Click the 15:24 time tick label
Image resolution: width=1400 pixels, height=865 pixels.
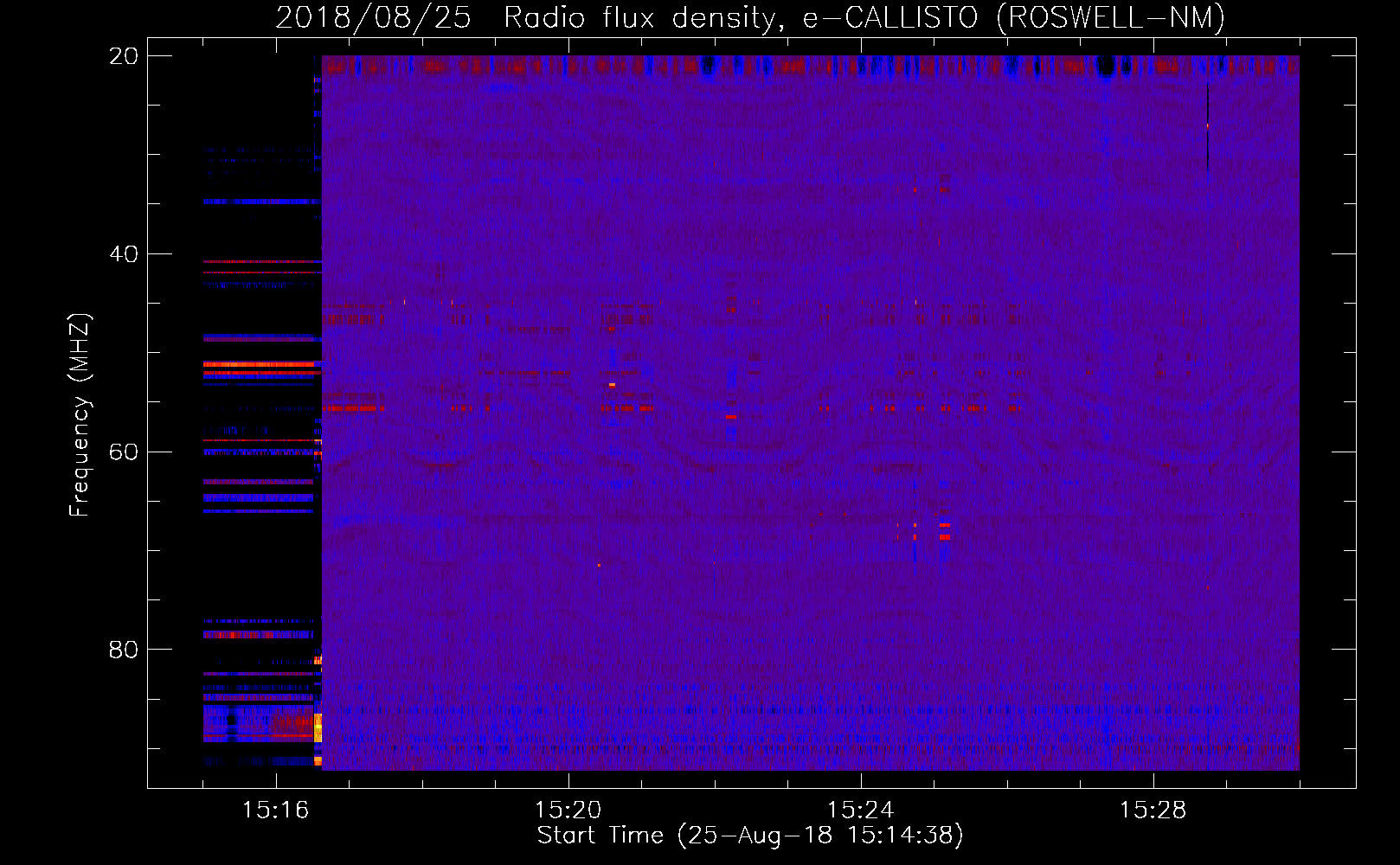click(860, 810)
